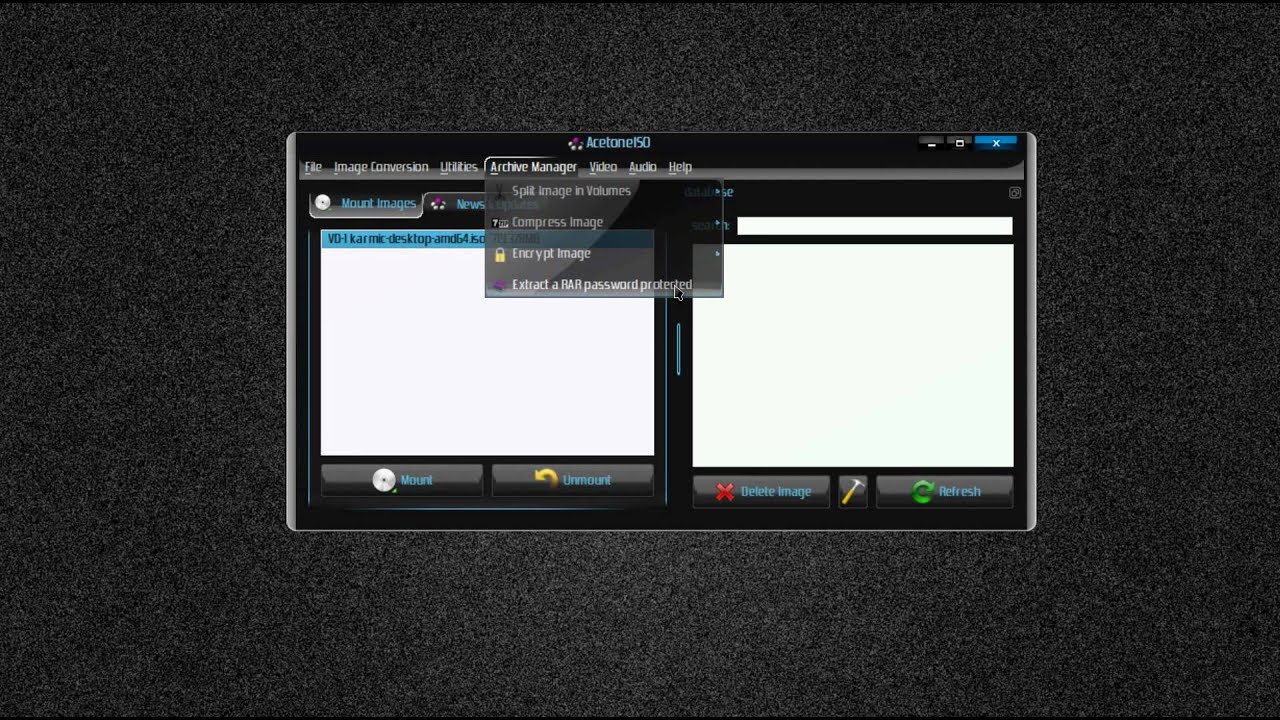The width and height of the screenshot is (1280, 720).
Task: Click the database list area
Action: coord(853,356)
